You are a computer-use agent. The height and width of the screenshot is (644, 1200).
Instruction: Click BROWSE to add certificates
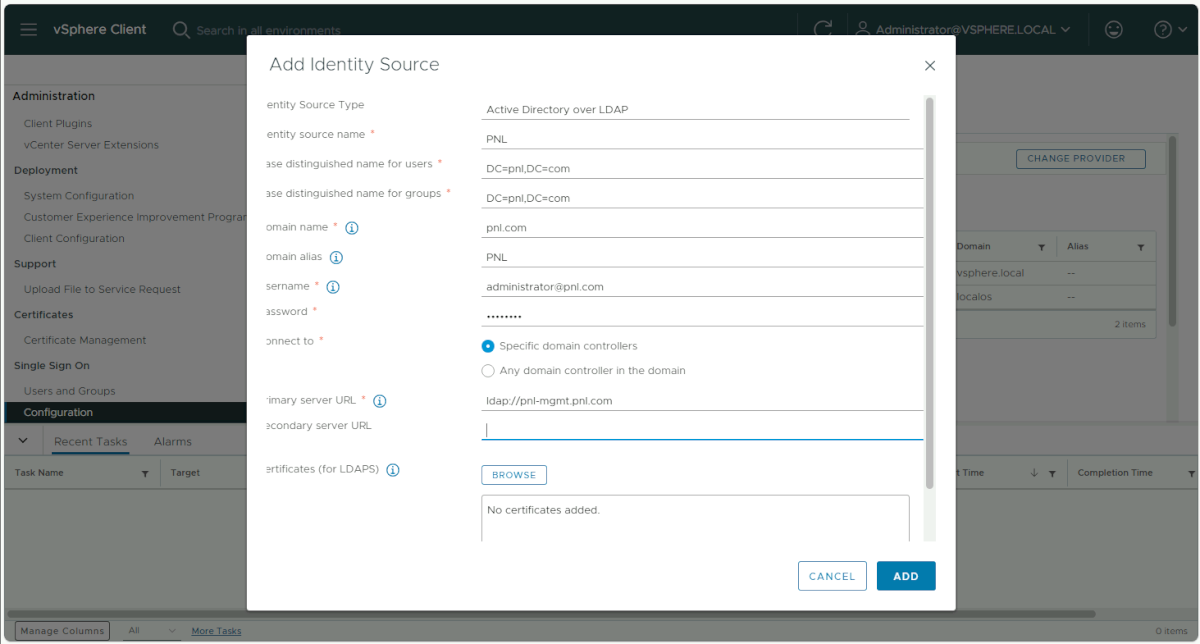[x=514, y=475]
